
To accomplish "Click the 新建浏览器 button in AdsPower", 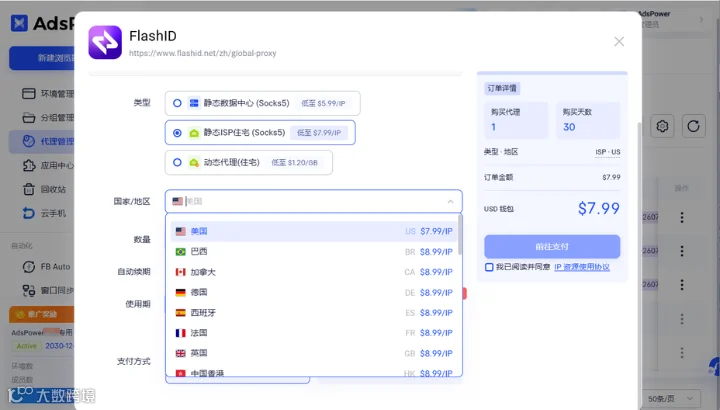I will pos(42,58).
